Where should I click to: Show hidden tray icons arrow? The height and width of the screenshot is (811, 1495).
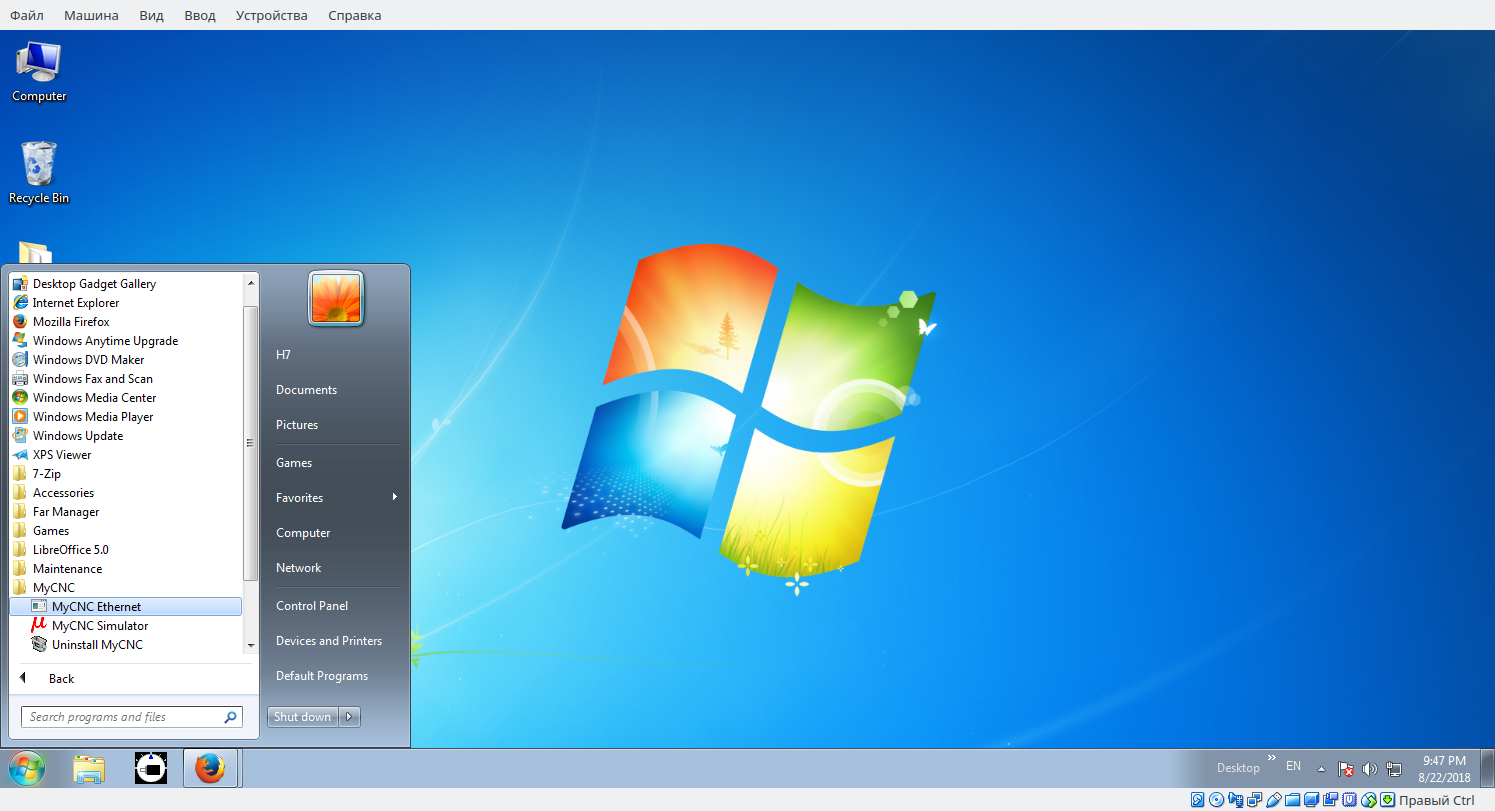(1321, 769)
